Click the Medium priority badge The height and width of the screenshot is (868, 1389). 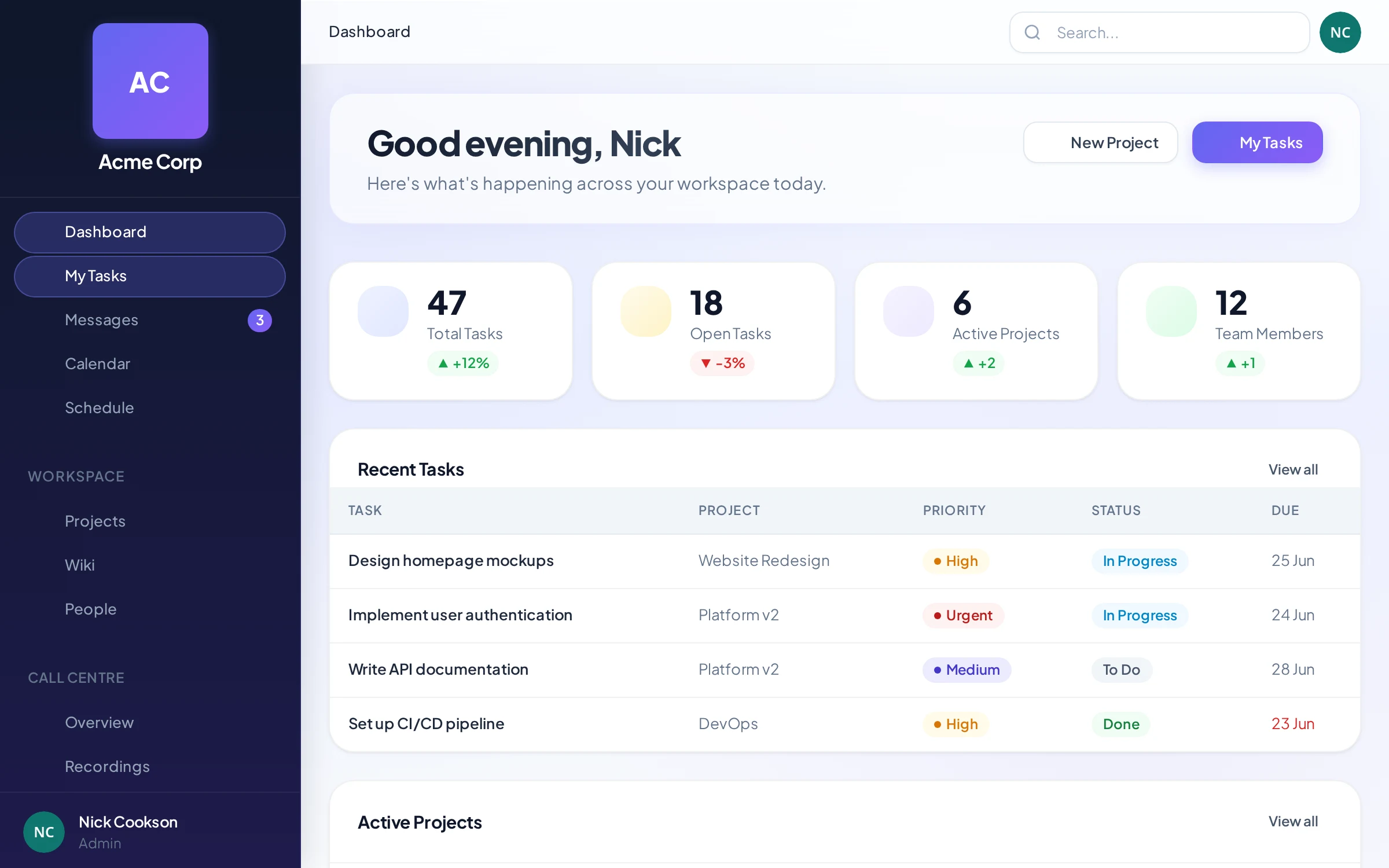click(967, 670)
